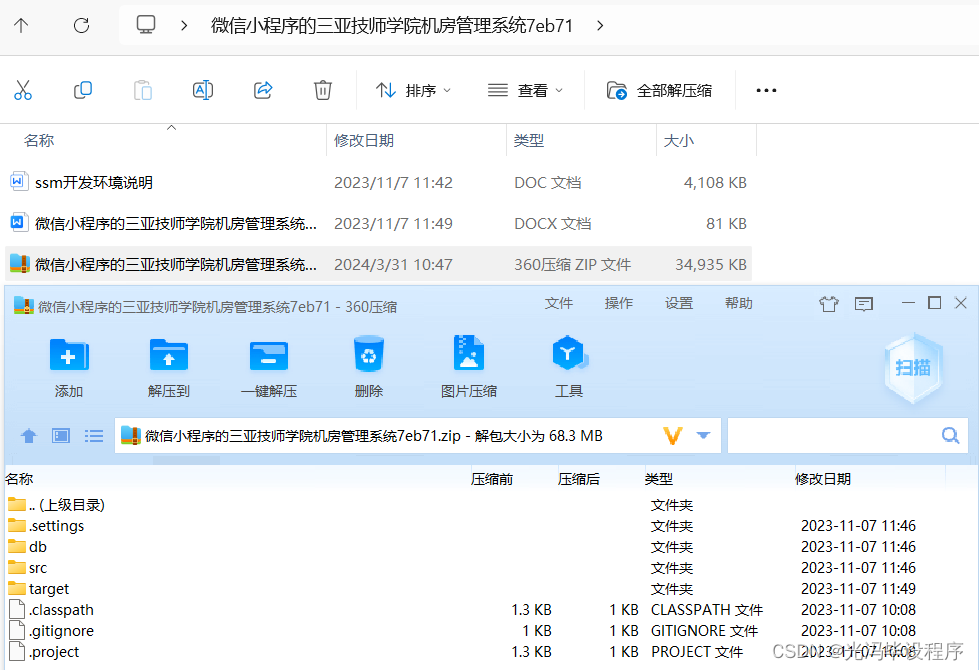Click the up arrow to go to parent directory

(29, 435)
